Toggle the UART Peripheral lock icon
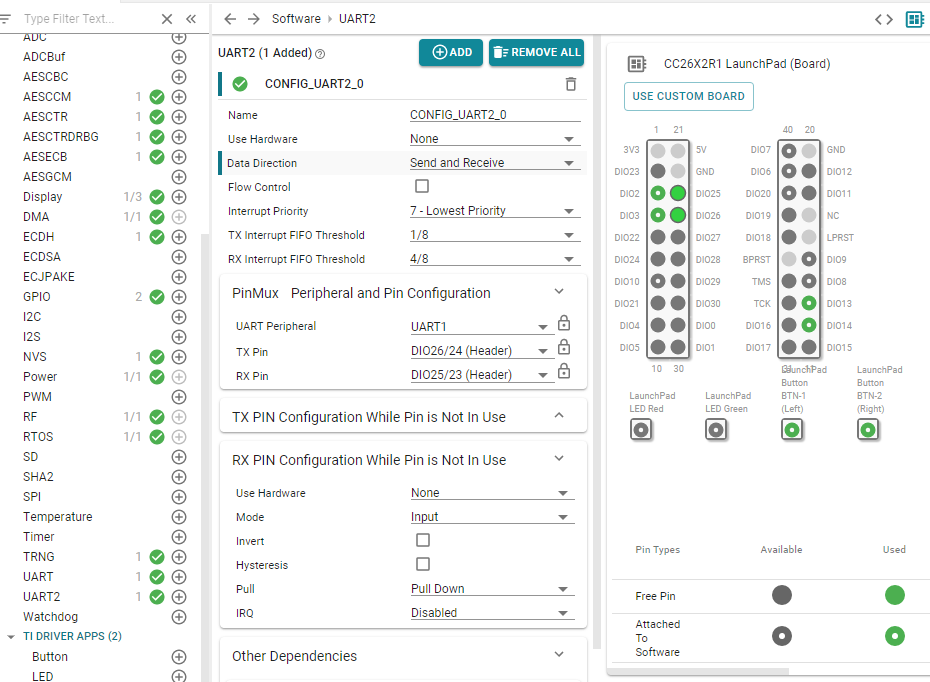This screenshot has width=930, height=682. pyautogui.click(x=564, y=323)
